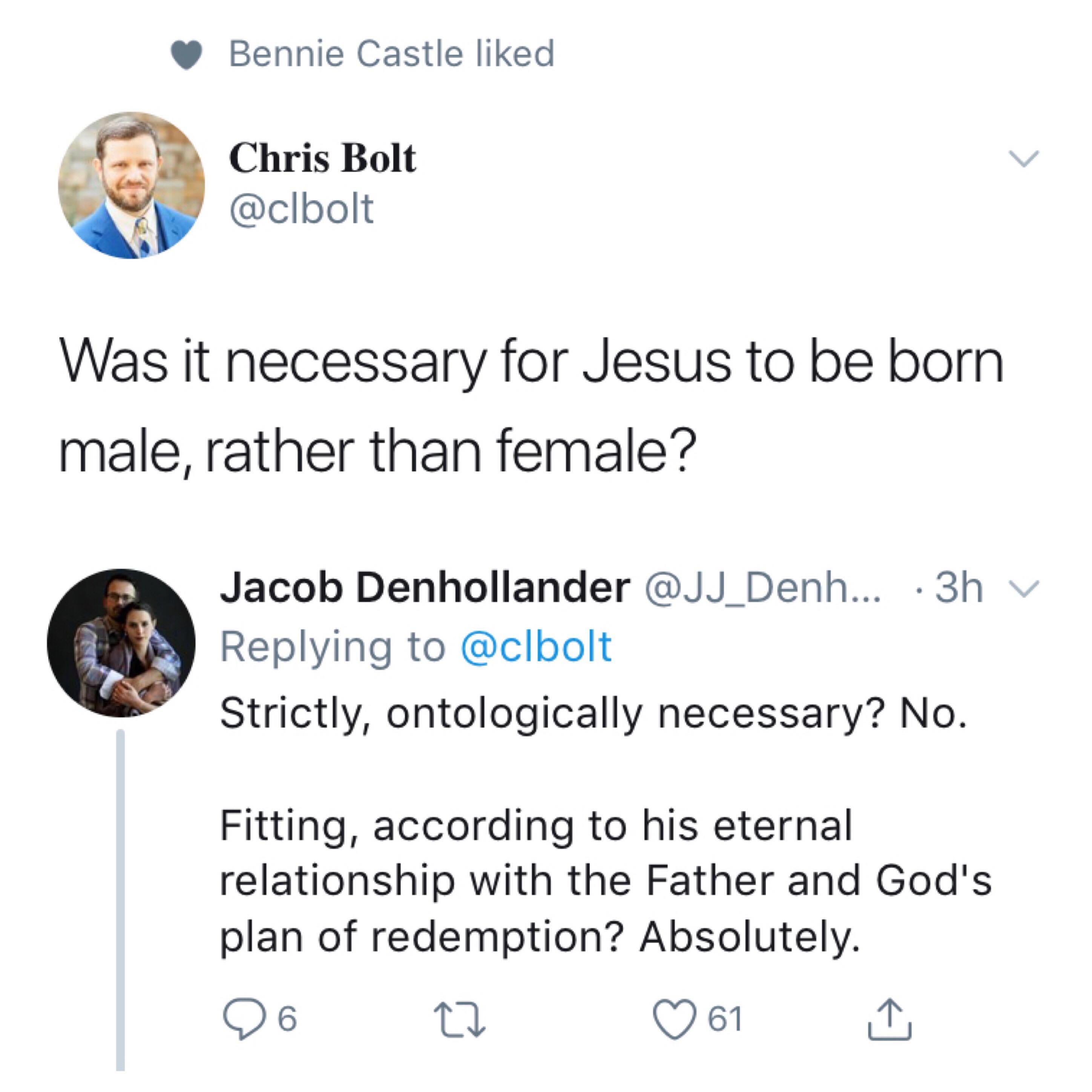Image resolution: width=1092 pixels, height=1092 pixels.
Task: Open Chris Bolt's profile picture
Action: [x=132, y=186]
